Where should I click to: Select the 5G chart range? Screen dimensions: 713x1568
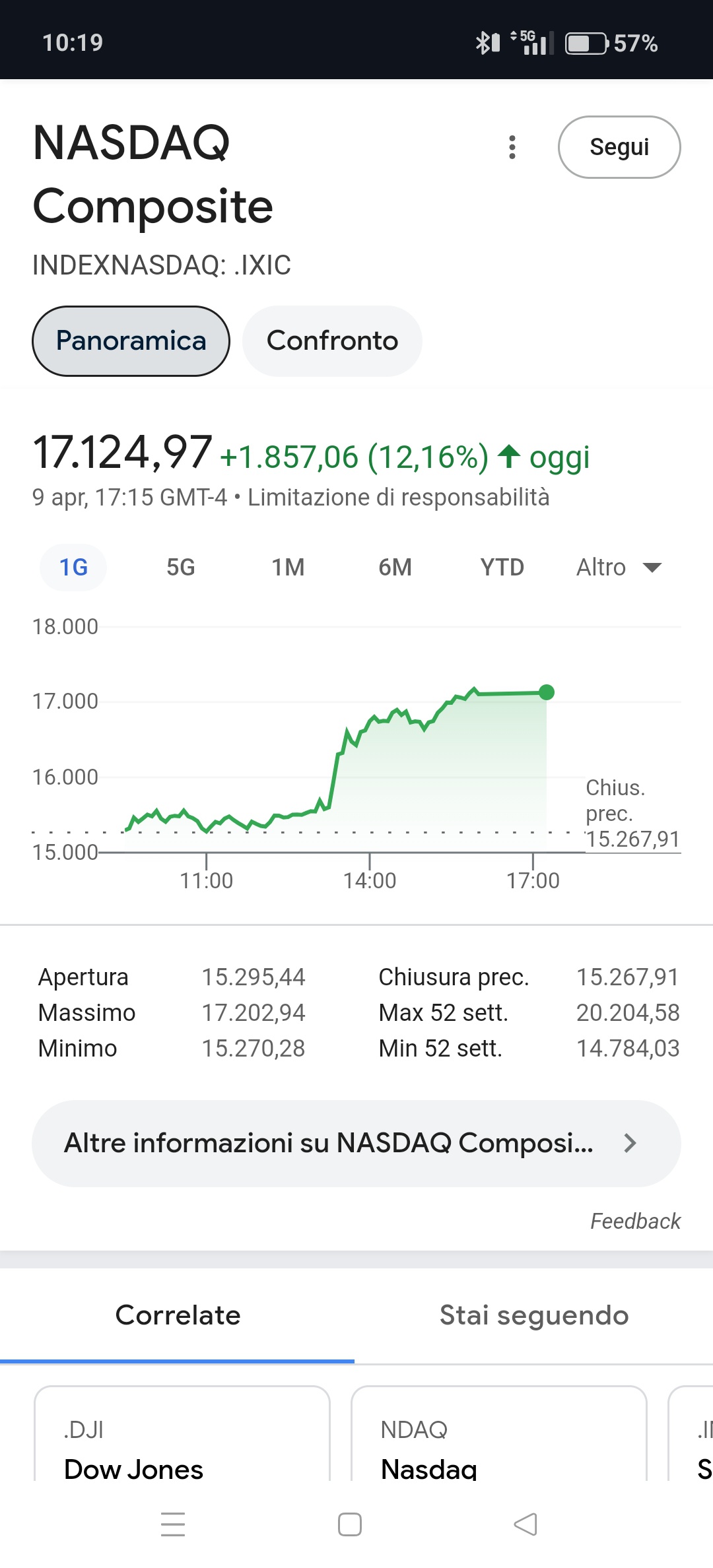(x=181, y=568)
